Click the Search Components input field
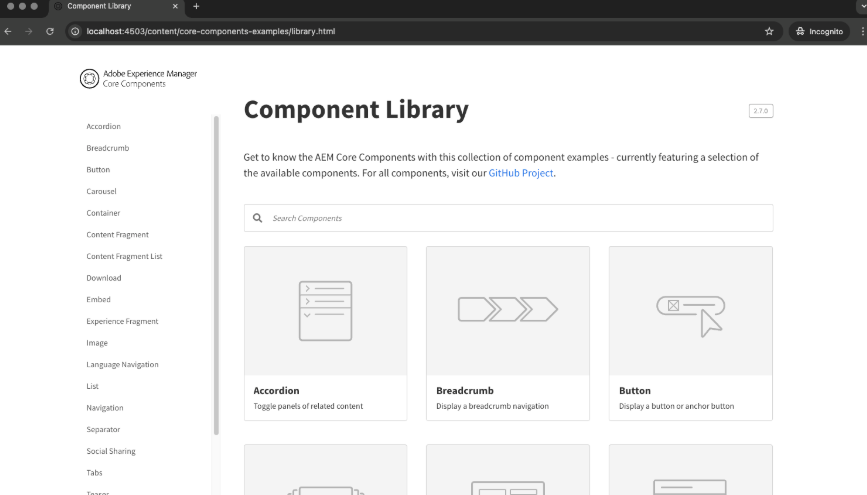Image resolution: width=867 pixels, height=495 pixels. pyautogui.click(x=508, y=218)
